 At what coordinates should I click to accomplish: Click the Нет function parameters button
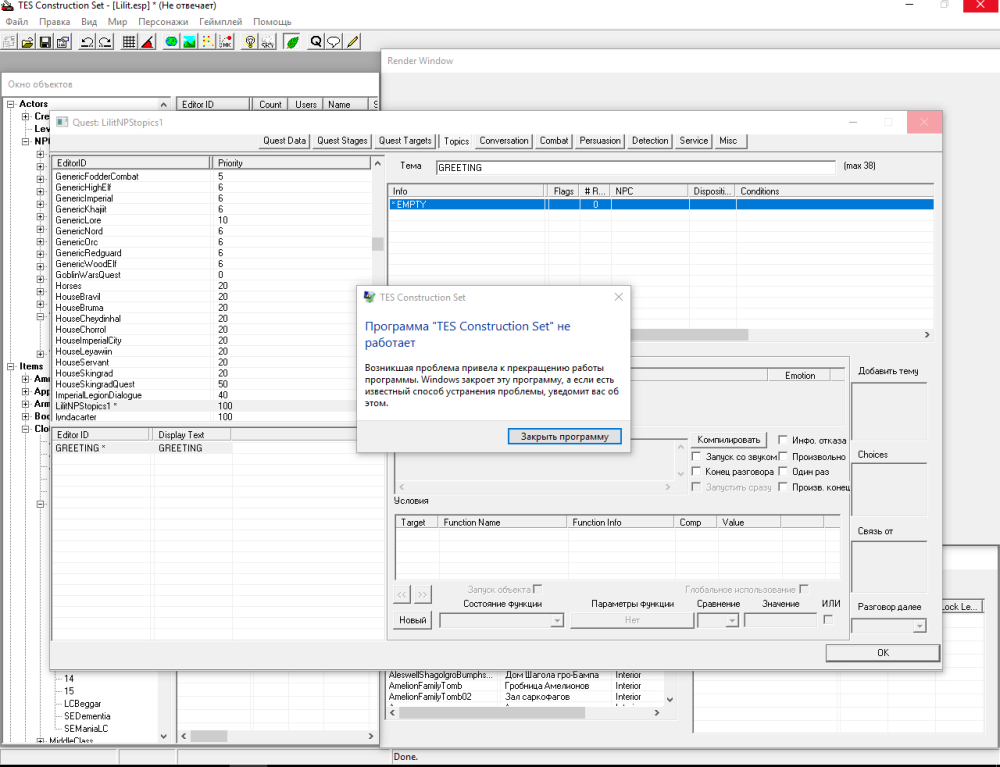(x=632, y=620)
